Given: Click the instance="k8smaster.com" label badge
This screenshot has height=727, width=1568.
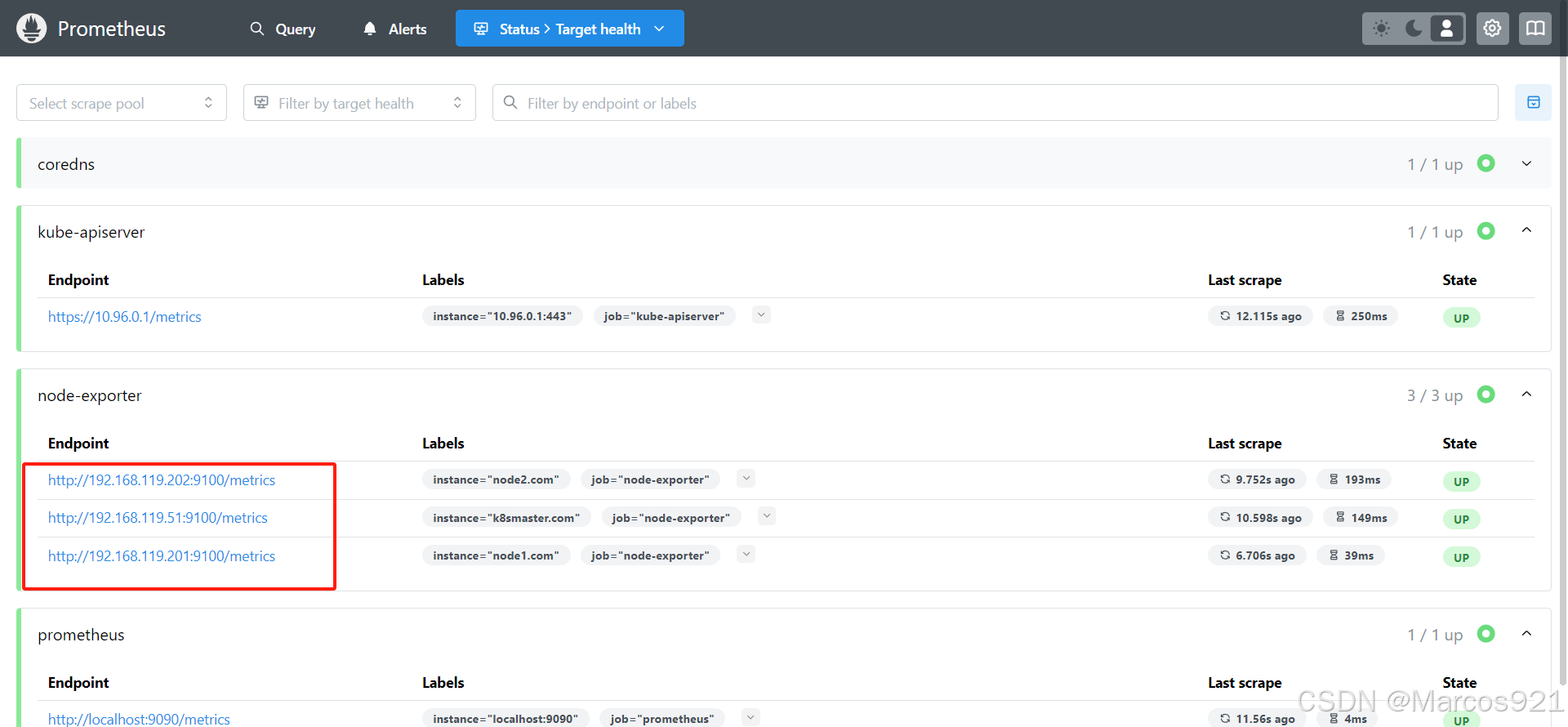Looking at the screenshot, I should tap(506, 518).
